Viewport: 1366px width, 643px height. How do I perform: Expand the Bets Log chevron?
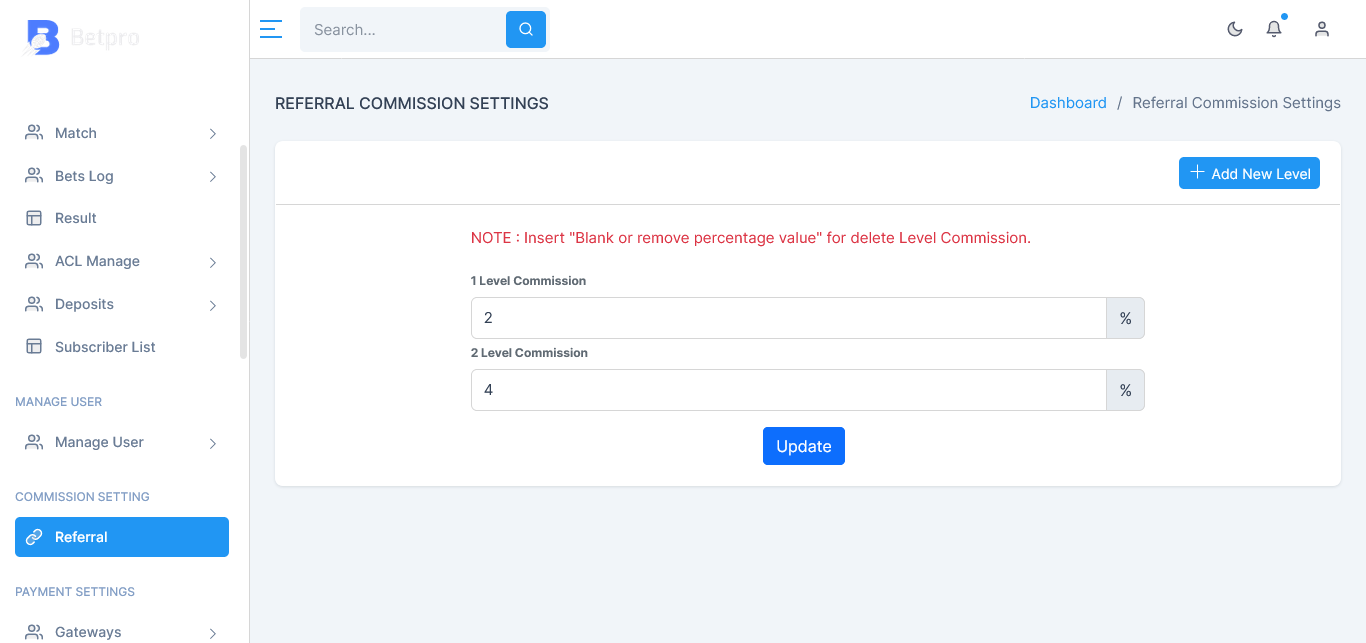click(213, 177)
